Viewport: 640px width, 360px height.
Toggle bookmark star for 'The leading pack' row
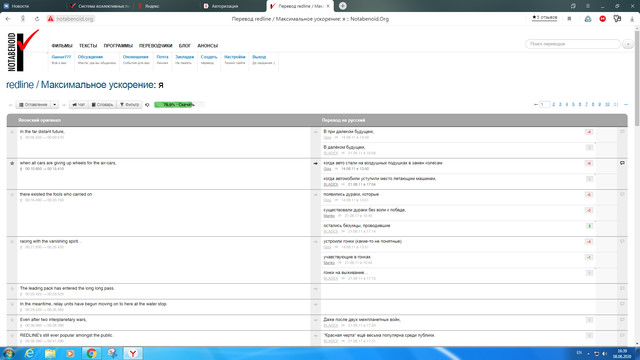12,289
